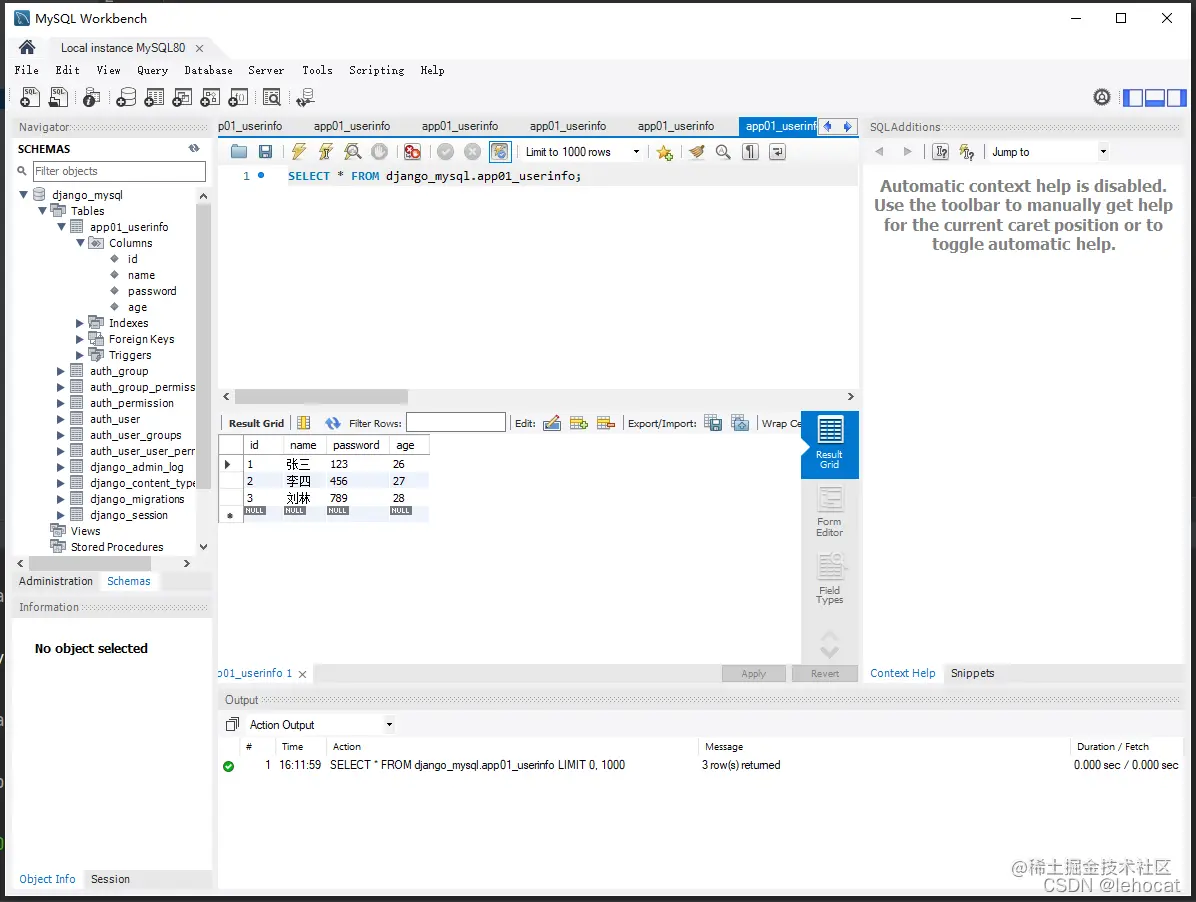The width and height of the screenshot is (1196, 902).
Task: Rollback transaction X icon
Action: 473,152
